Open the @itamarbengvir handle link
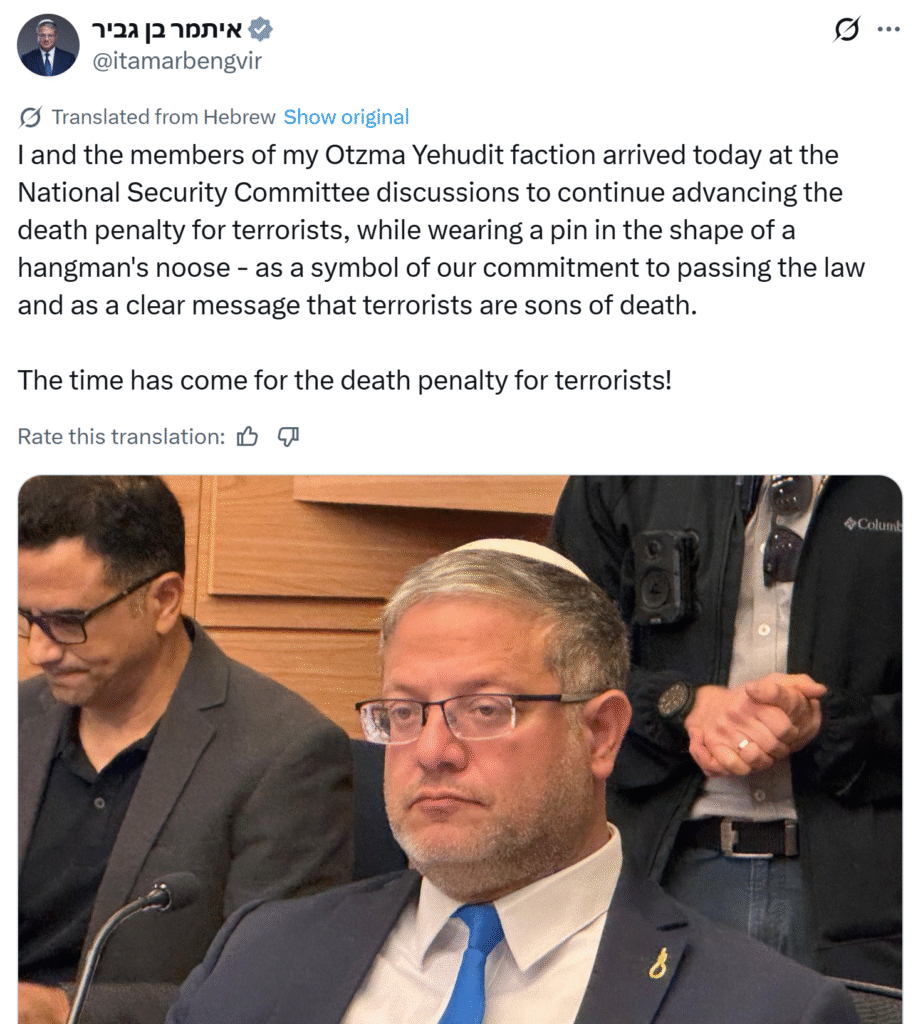918x1024 pixels. tap(177, 61)
